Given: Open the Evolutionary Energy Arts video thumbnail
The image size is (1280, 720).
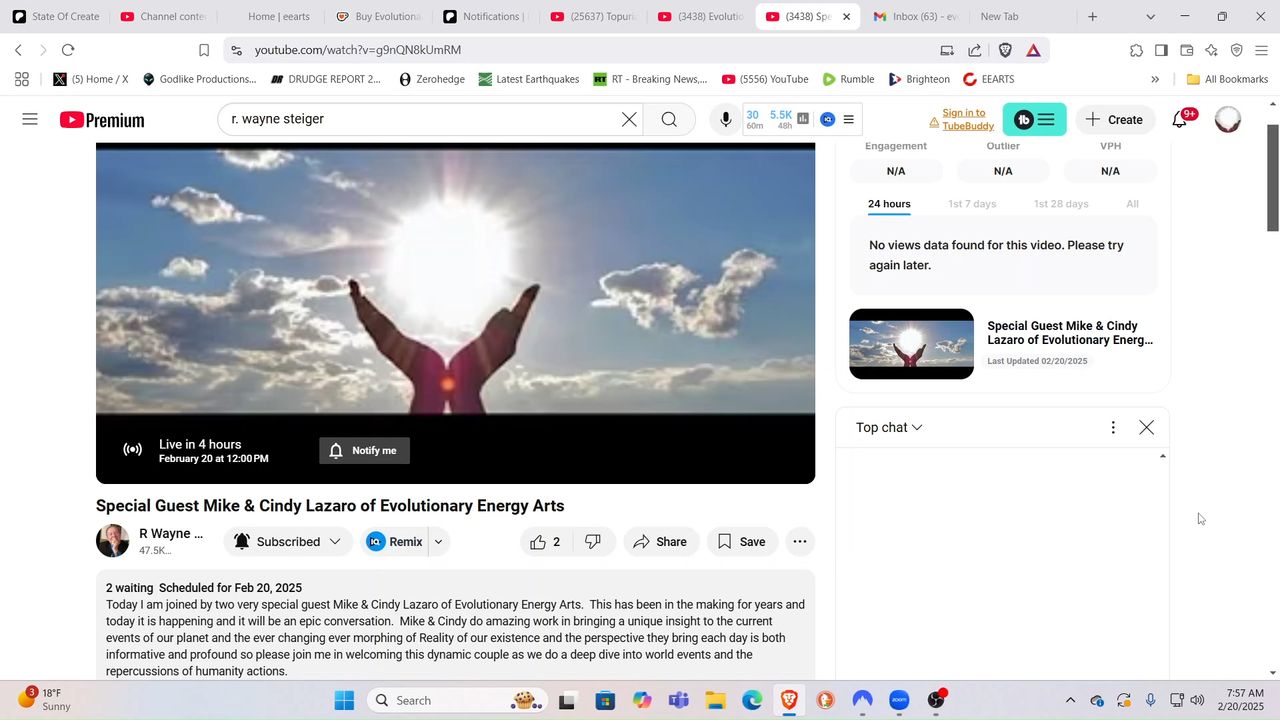Looking at the screenshot, I should [911, 344].
